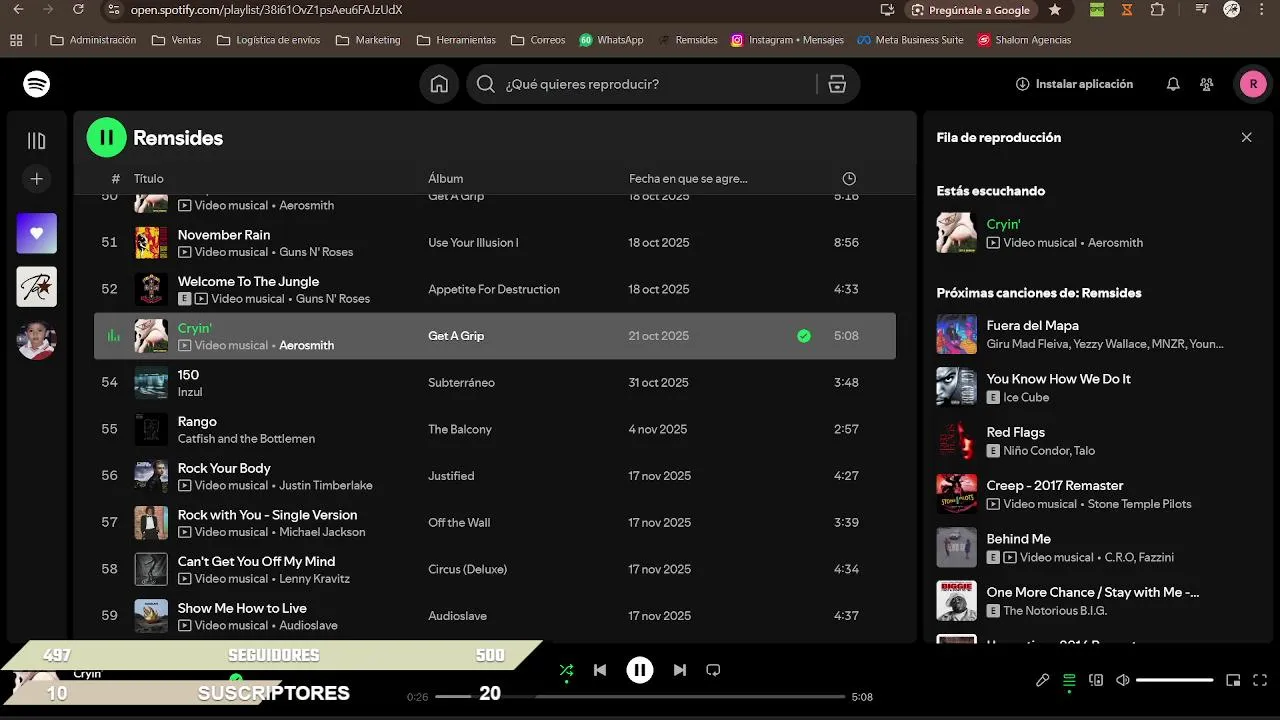Open Meta Business Suite bookmark

(x=910, y=40)
